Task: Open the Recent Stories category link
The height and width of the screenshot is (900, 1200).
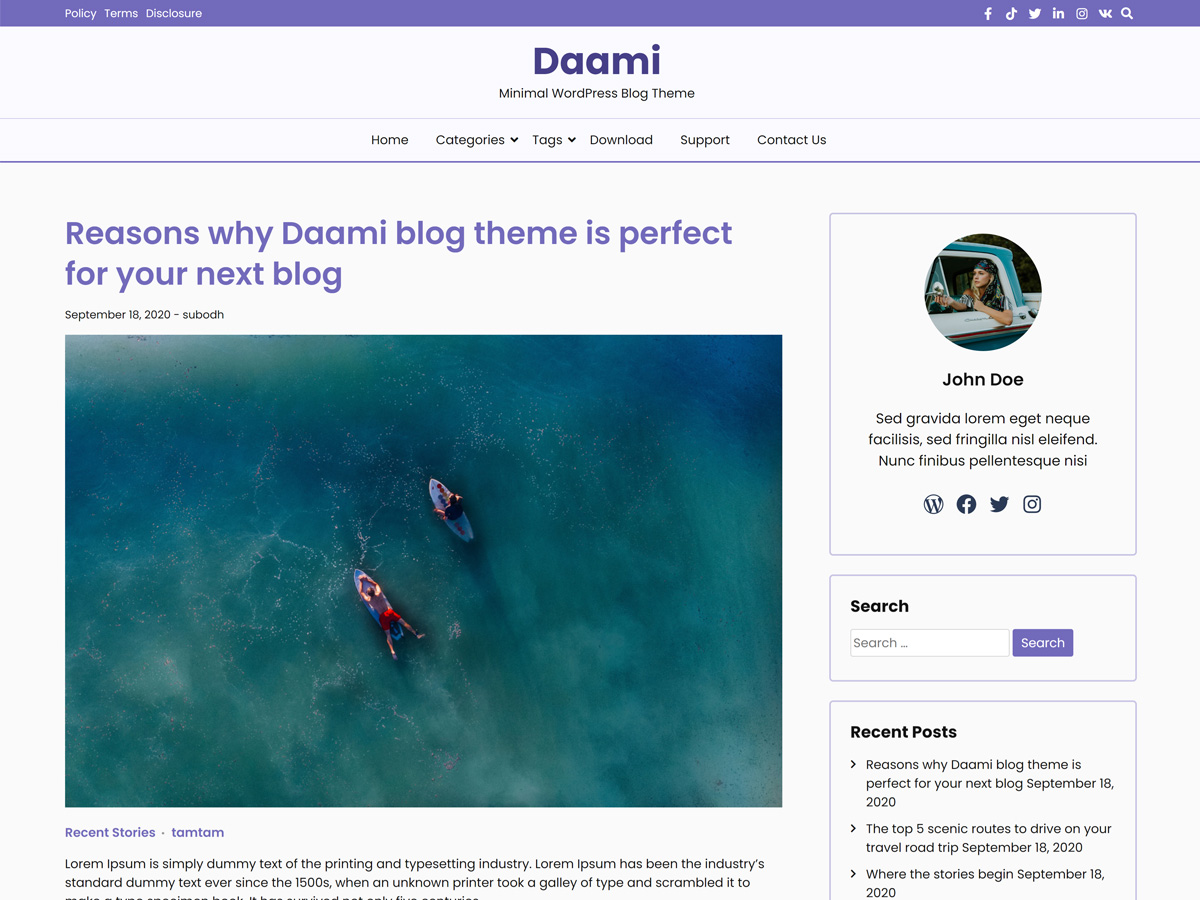Action: coord(110,832)
